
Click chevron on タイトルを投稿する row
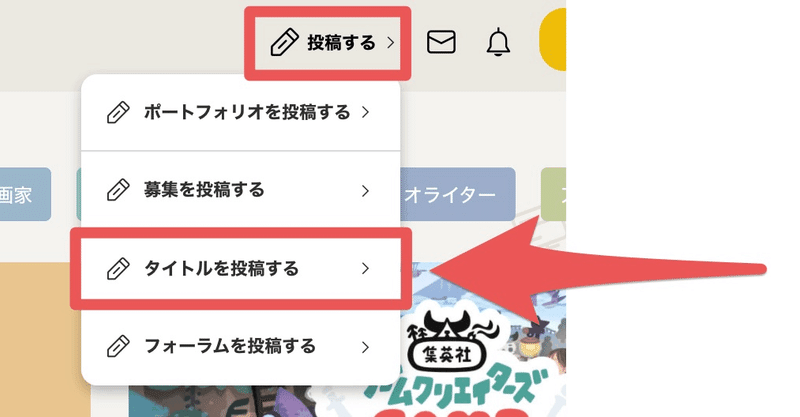[x=365, y=268]
